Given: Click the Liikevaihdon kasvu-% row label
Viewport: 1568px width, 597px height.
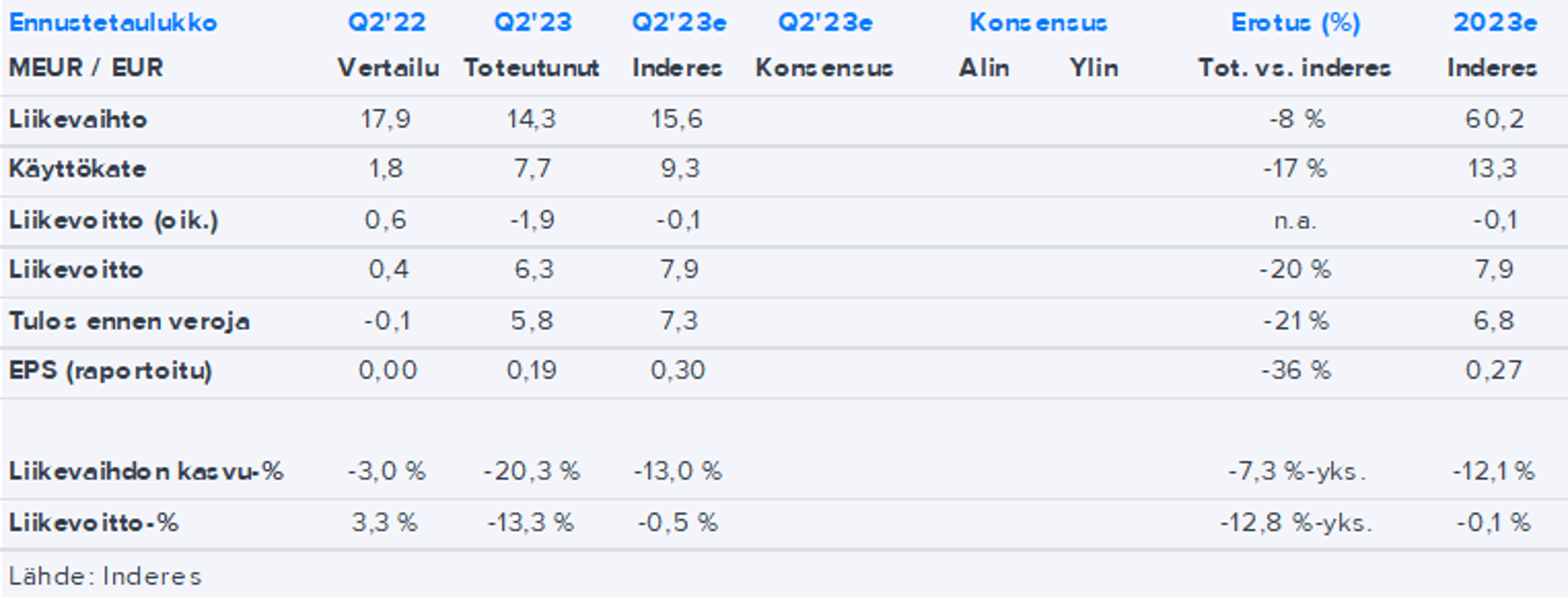Looking at the screenshot, I should tap(146, 471).
